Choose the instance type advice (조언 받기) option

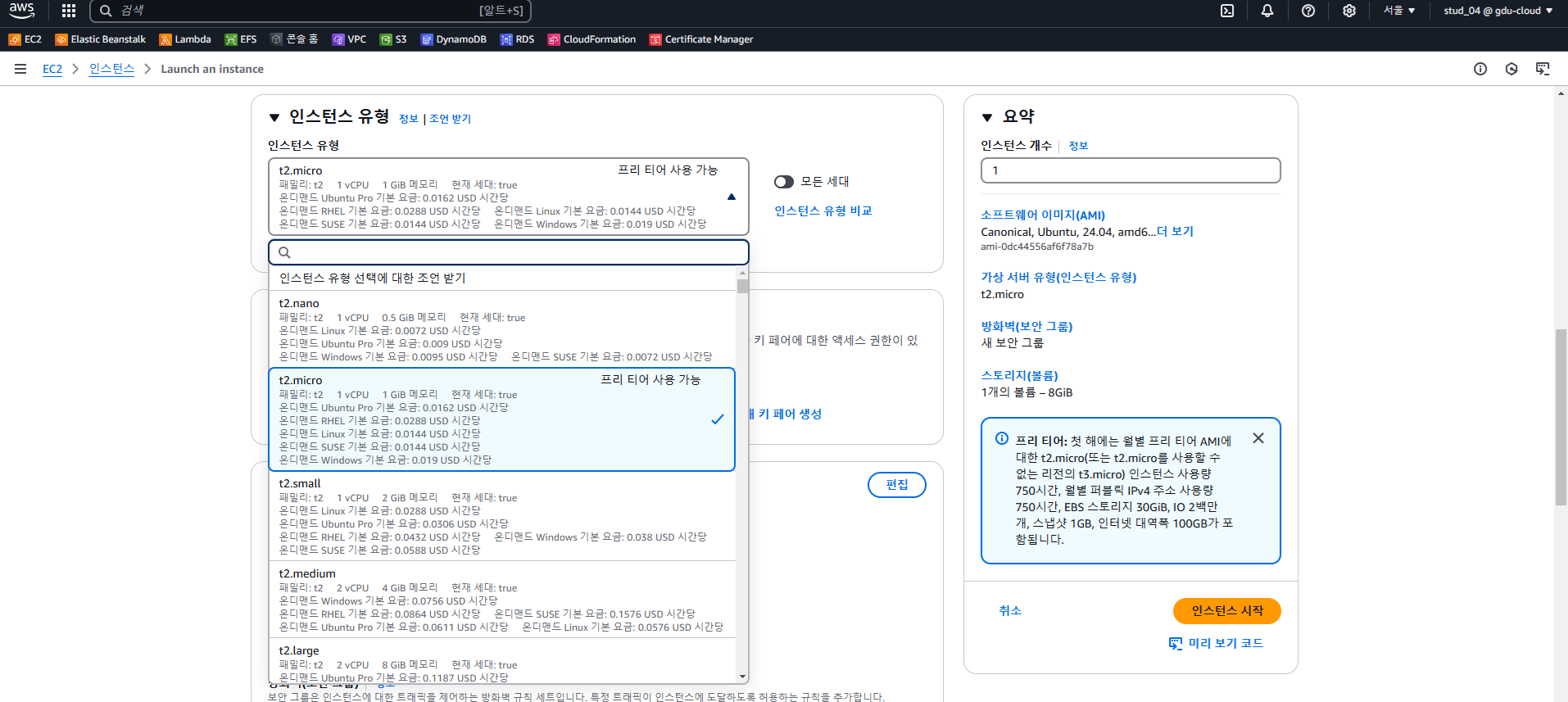tap(502, 279)
